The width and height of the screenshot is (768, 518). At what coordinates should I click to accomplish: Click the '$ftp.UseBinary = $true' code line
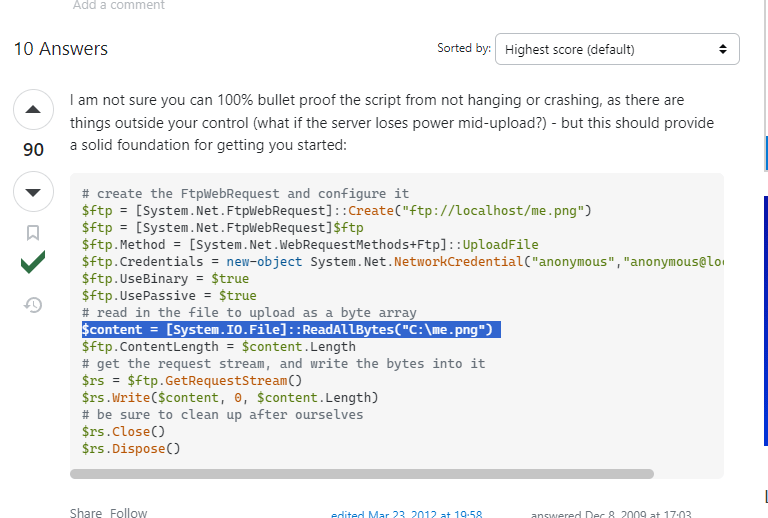point(166,279)
